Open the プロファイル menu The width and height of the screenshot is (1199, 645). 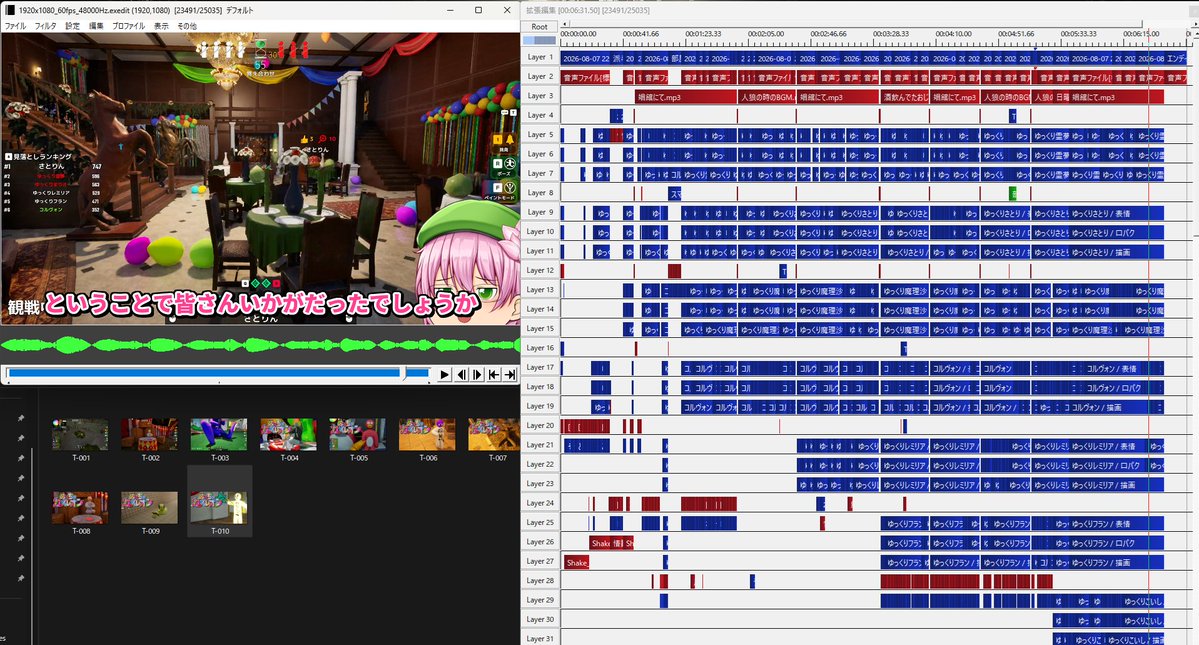point(128,26)
